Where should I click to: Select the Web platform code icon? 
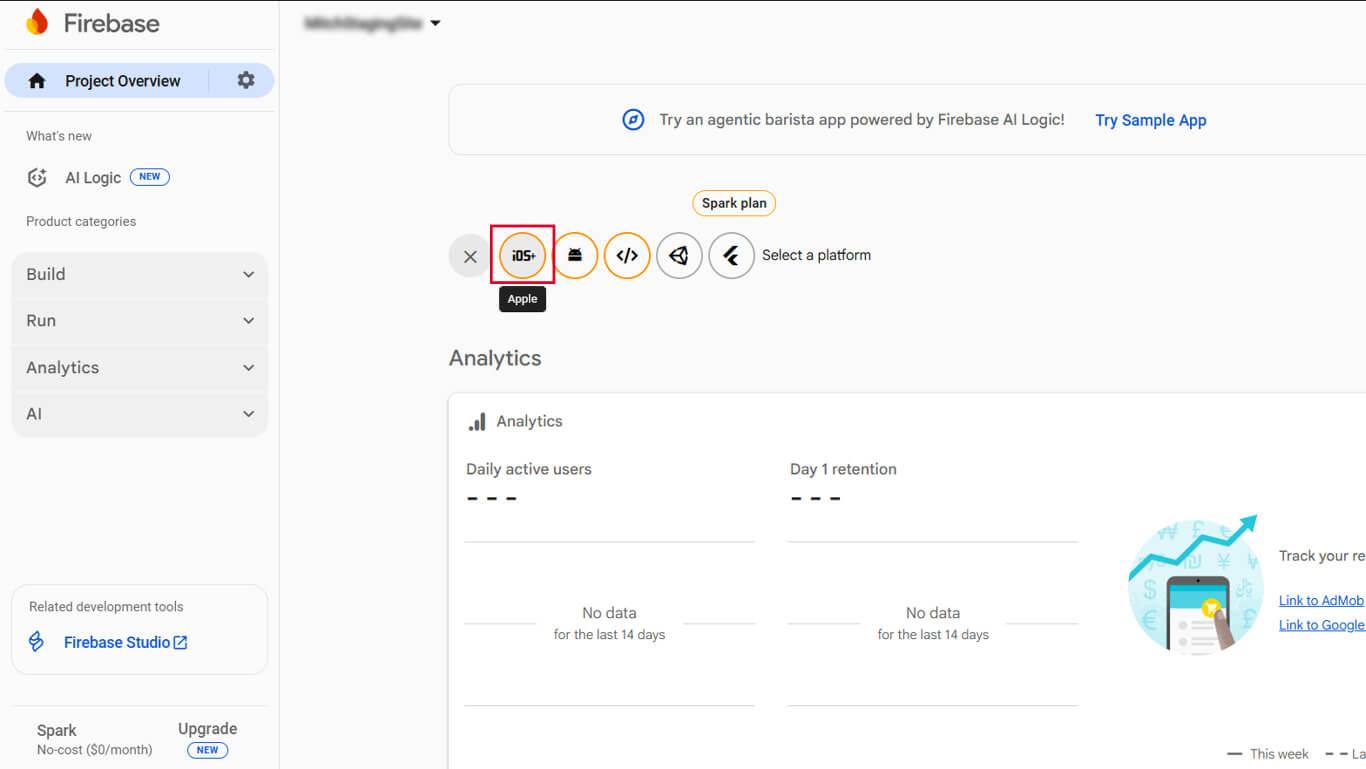tap(627, 256)
